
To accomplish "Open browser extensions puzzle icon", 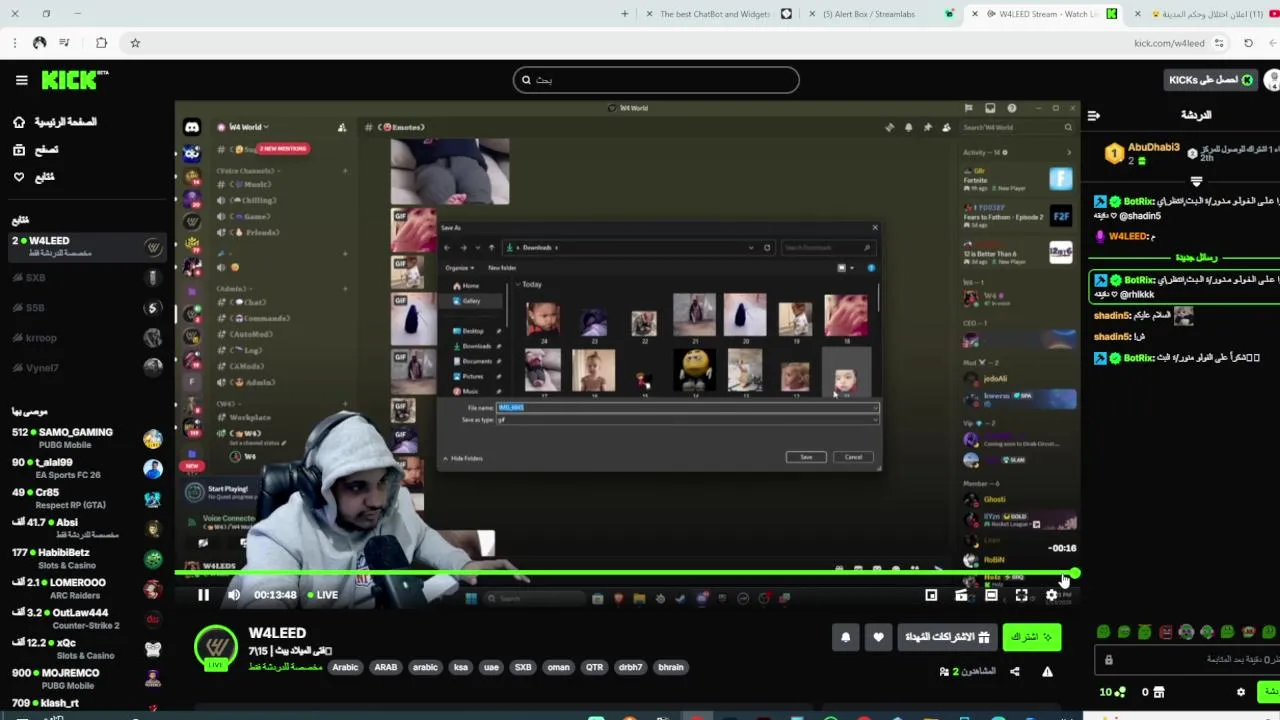I will pos(101,43).
